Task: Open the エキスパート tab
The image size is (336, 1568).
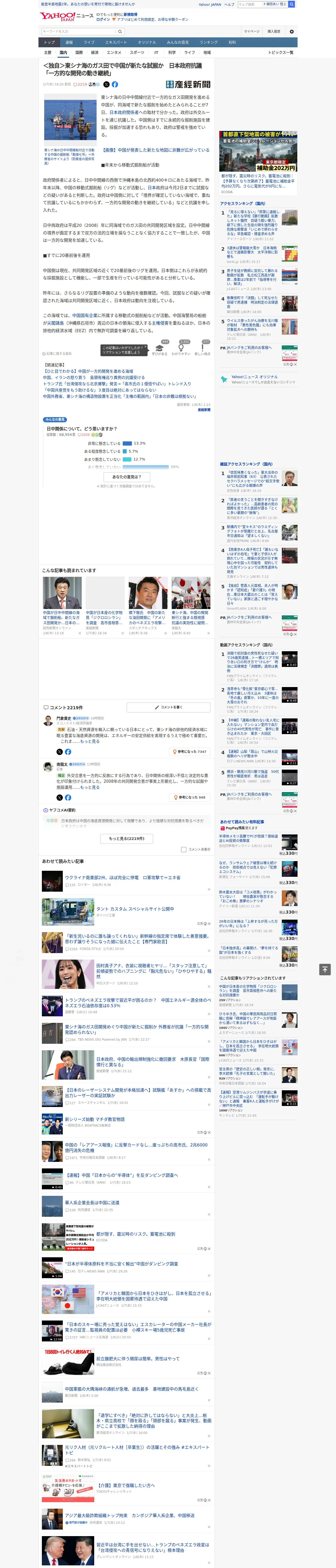Action: point(116,43)
